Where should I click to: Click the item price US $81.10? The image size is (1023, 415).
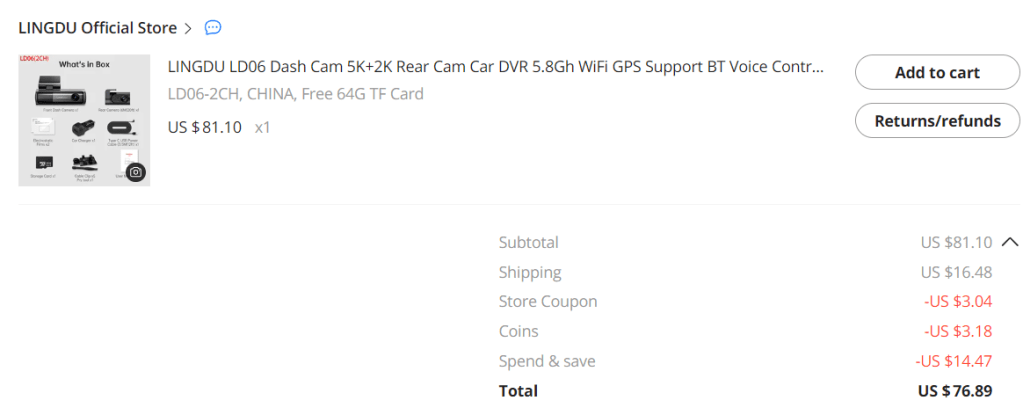pos(205,127)
